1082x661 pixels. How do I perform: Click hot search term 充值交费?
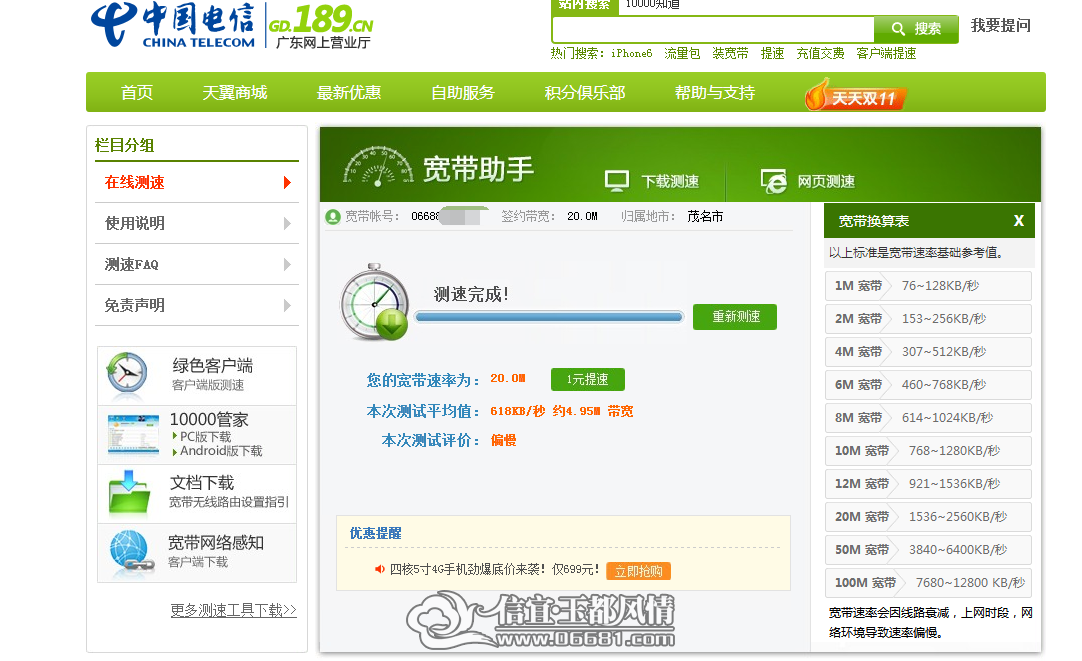[820, 53]
